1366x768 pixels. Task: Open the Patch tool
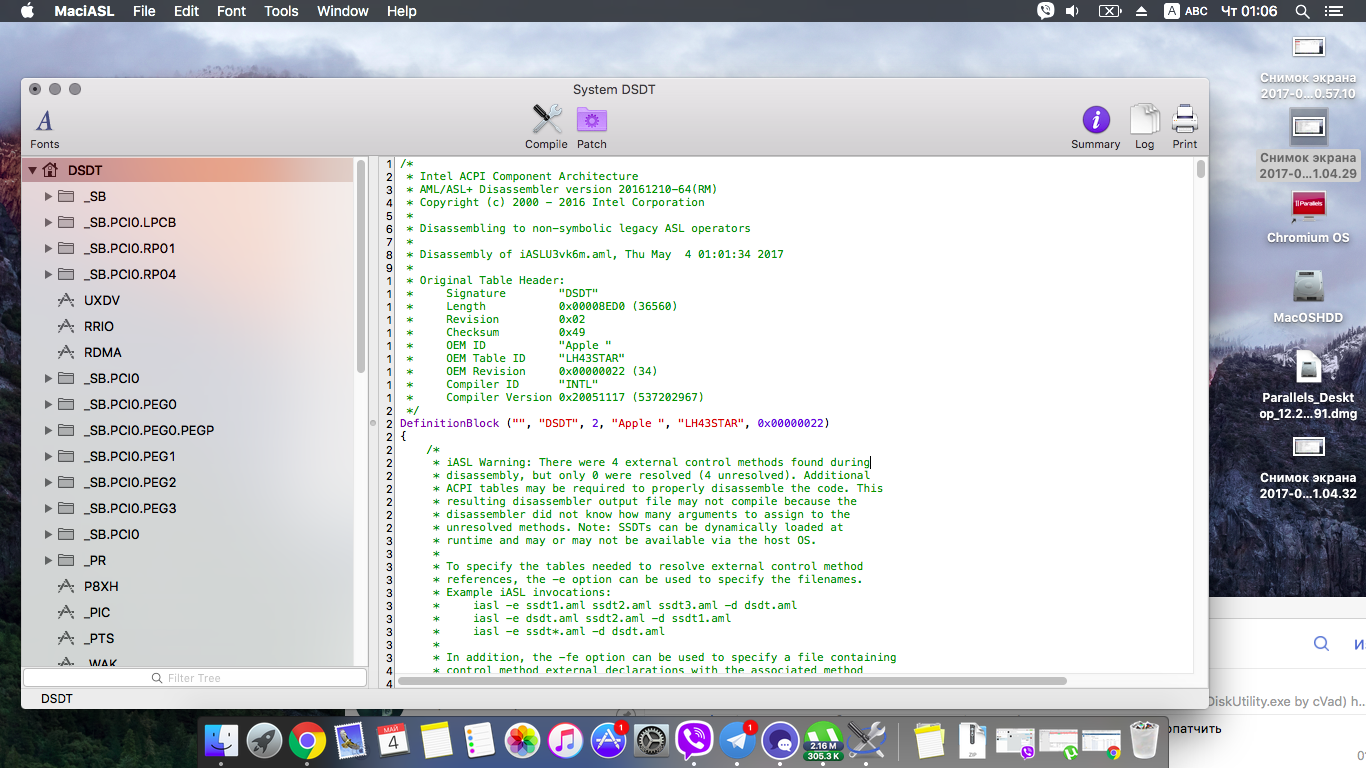click(x=592, y=122)
